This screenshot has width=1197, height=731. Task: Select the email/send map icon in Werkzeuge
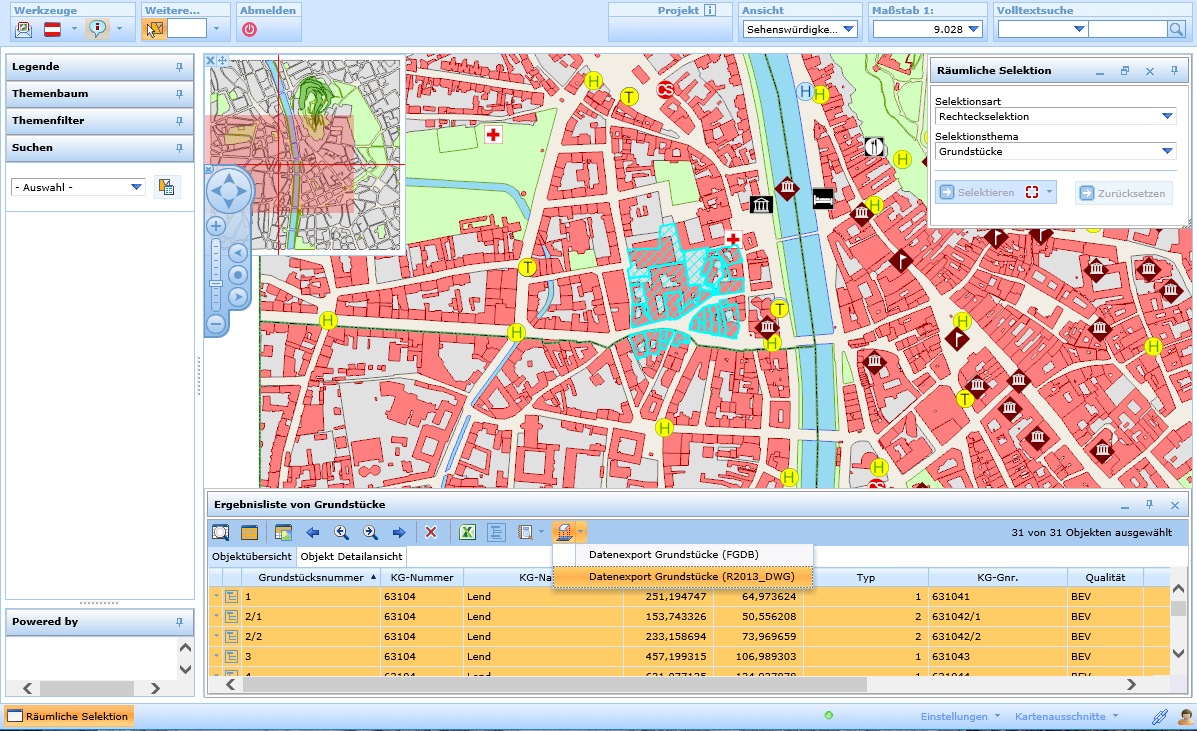point(22,29)
